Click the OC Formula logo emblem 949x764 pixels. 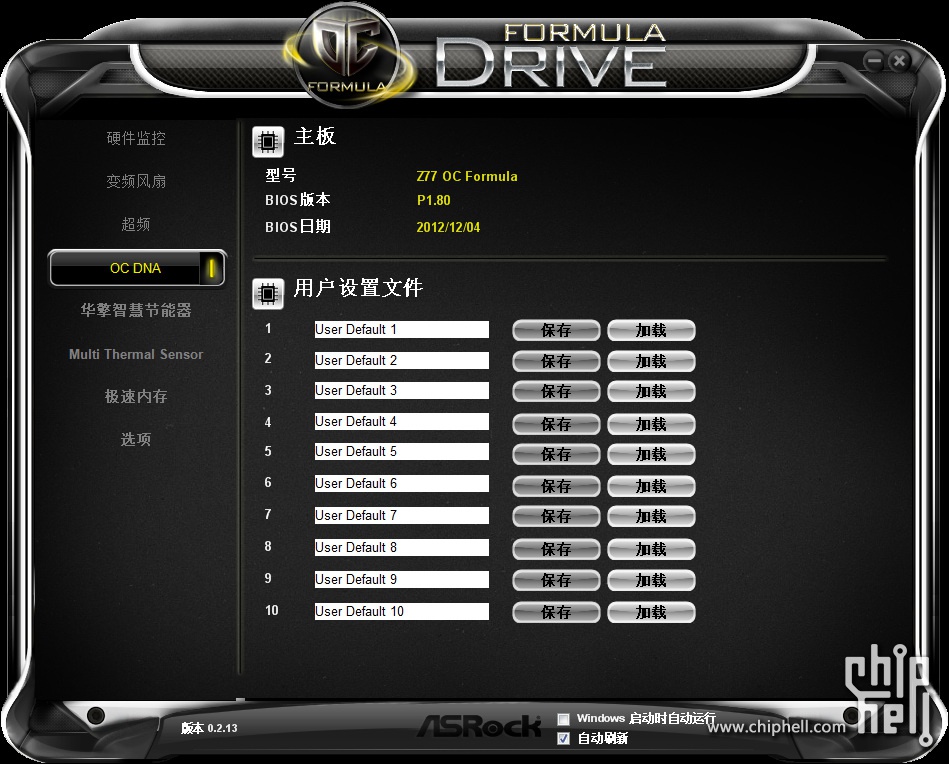[x=349, y=56]
